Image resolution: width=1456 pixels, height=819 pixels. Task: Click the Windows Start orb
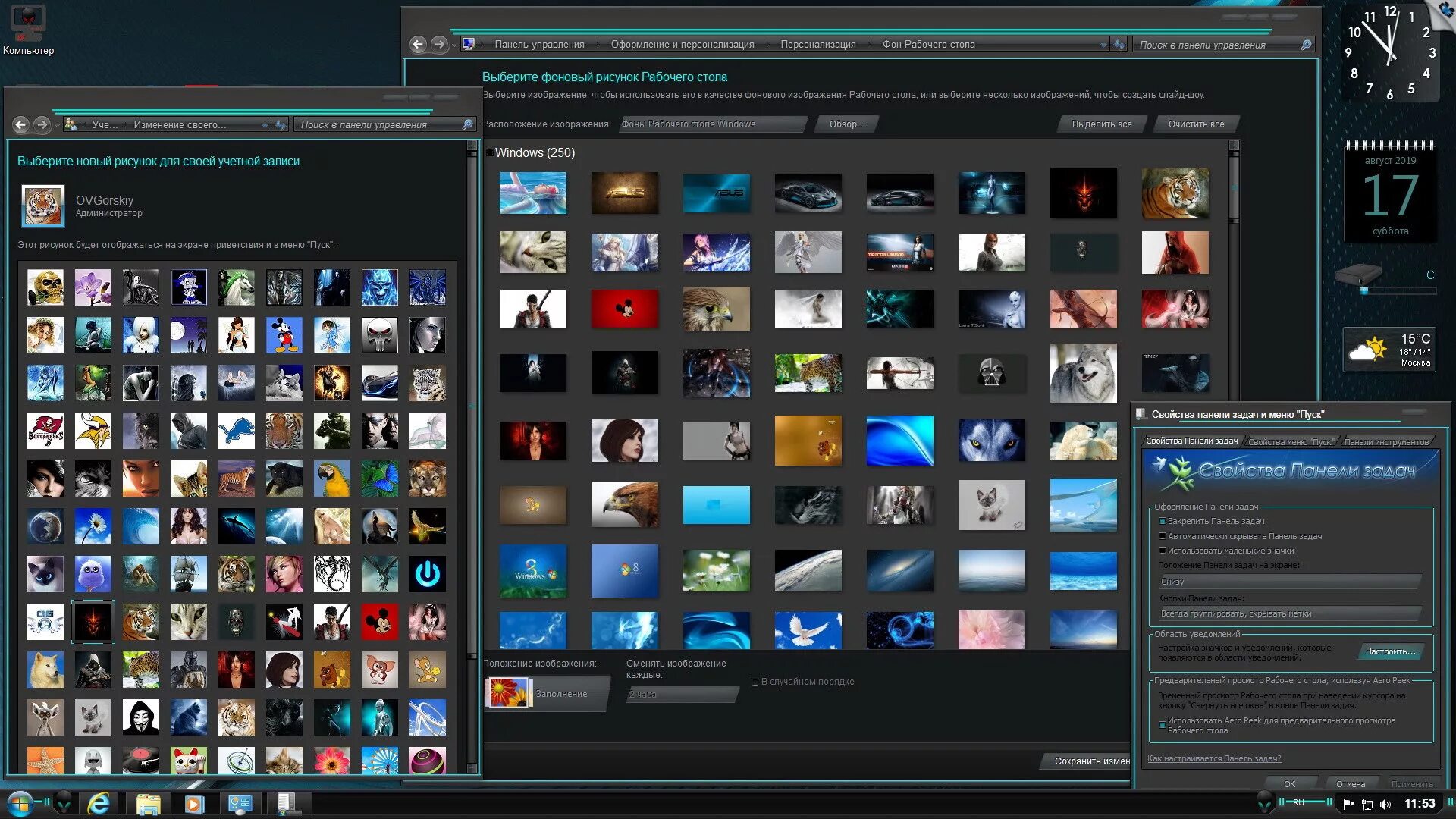tap(19, 803)
